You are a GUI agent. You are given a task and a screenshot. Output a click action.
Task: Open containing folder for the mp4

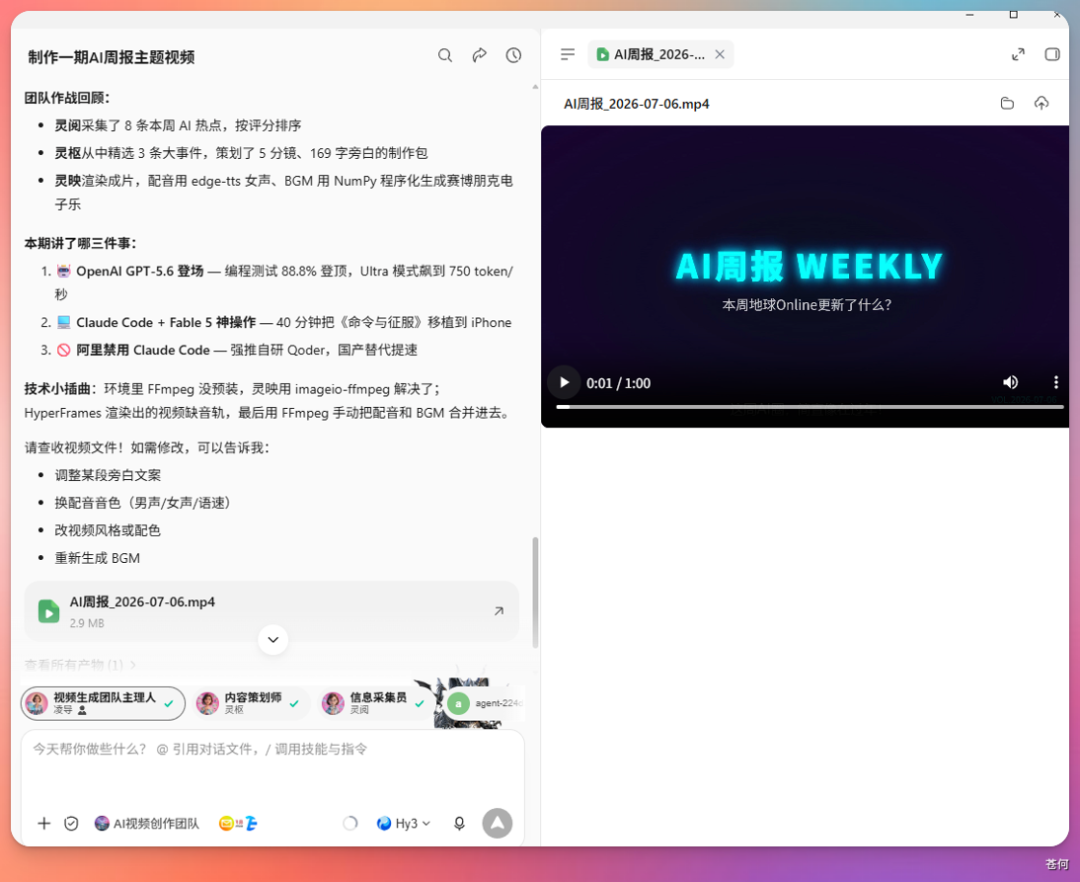click(x=1007, y=103)
